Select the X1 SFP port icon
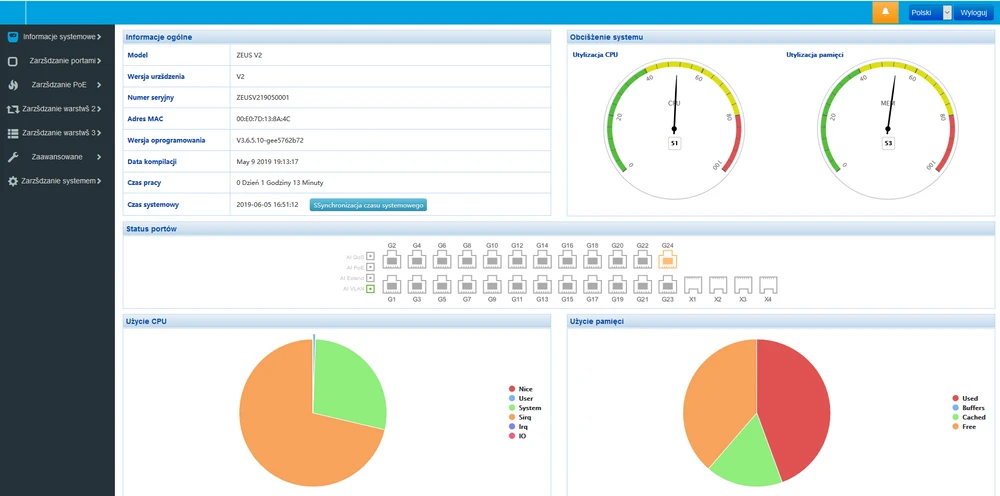 [692, 284]
